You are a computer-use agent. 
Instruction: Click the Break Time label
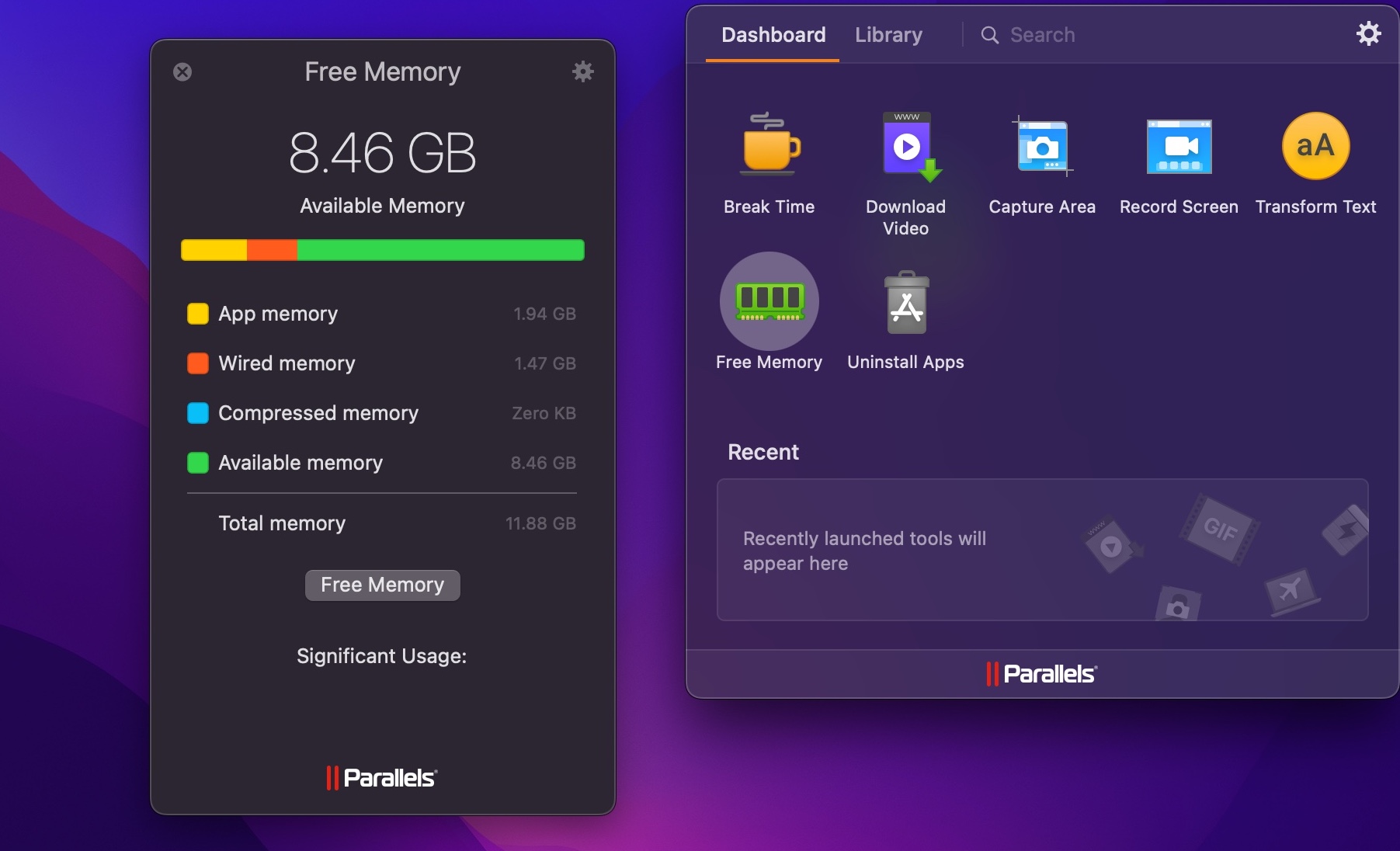pyautogui.click(x=769, y=207)
